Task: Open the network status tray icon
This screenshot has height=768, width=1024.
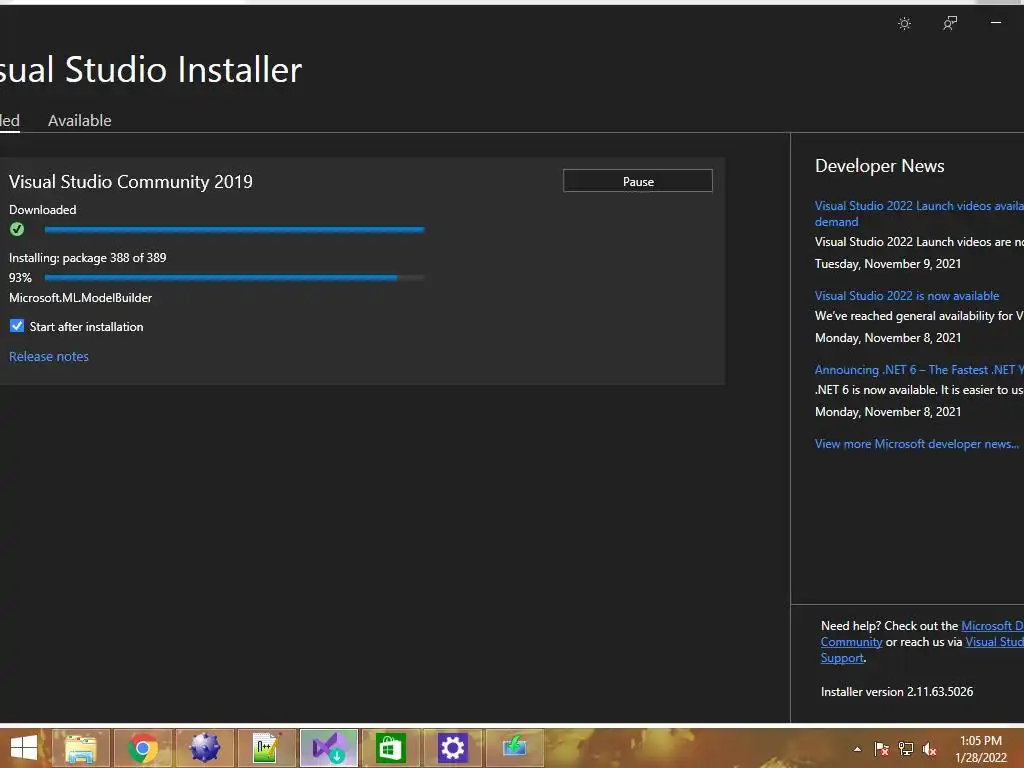Action: pos(906,749)
